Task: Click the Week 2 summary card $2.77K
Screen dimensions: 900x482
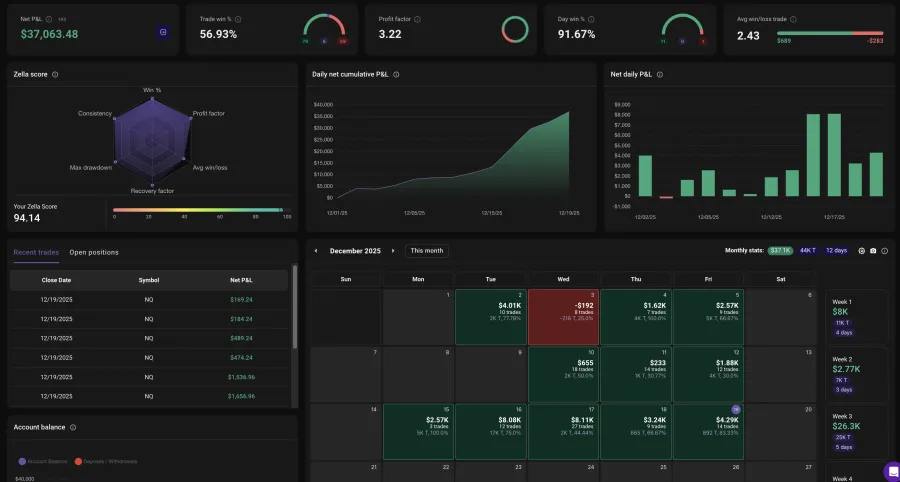Action: tap(856, 374)
